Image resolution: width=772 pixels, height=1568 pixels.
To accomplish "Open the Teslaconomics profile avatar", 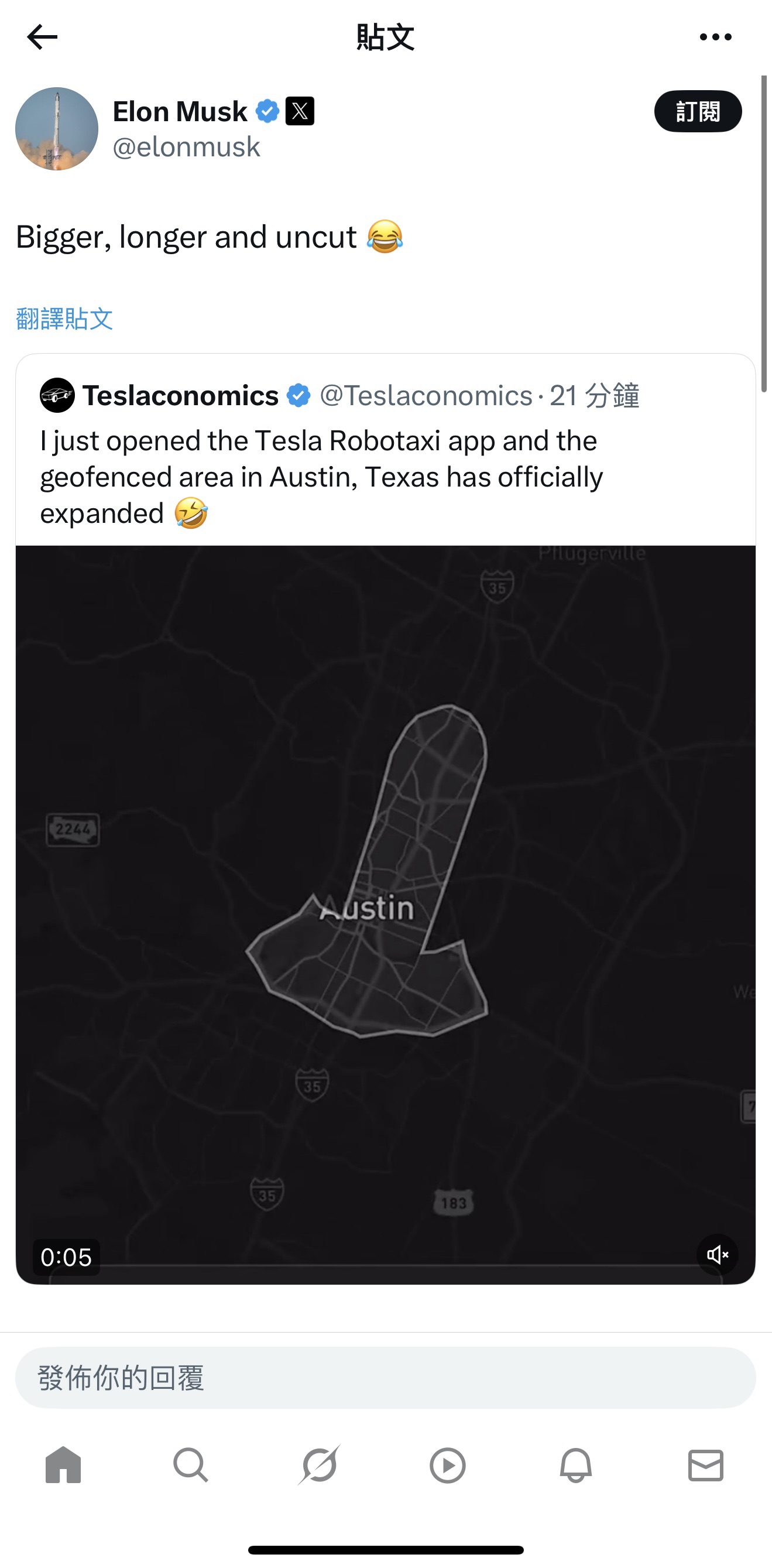I will pyautogui.click(x=57, y=396).
